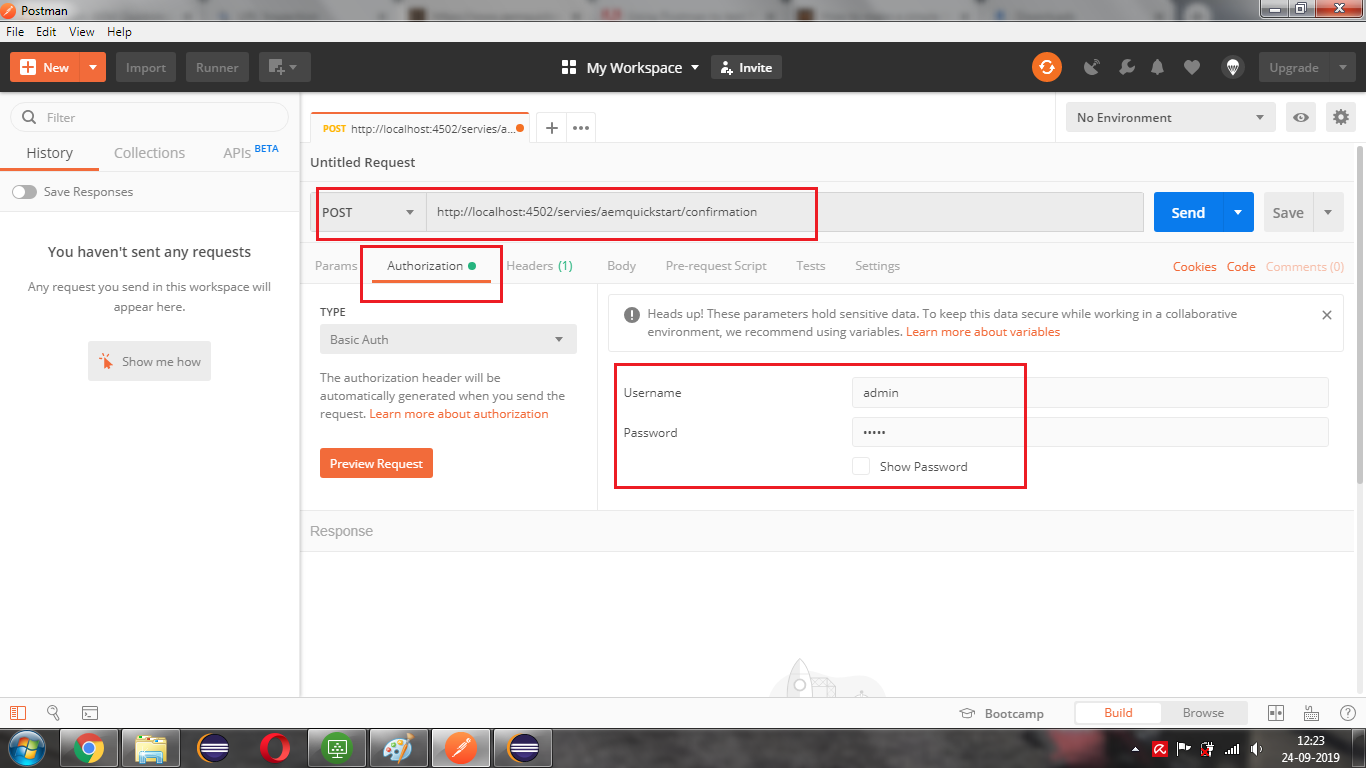This screenshot has height=768, width=1366.
Task: Open the request Settings tab
Action: click(877, 266)
